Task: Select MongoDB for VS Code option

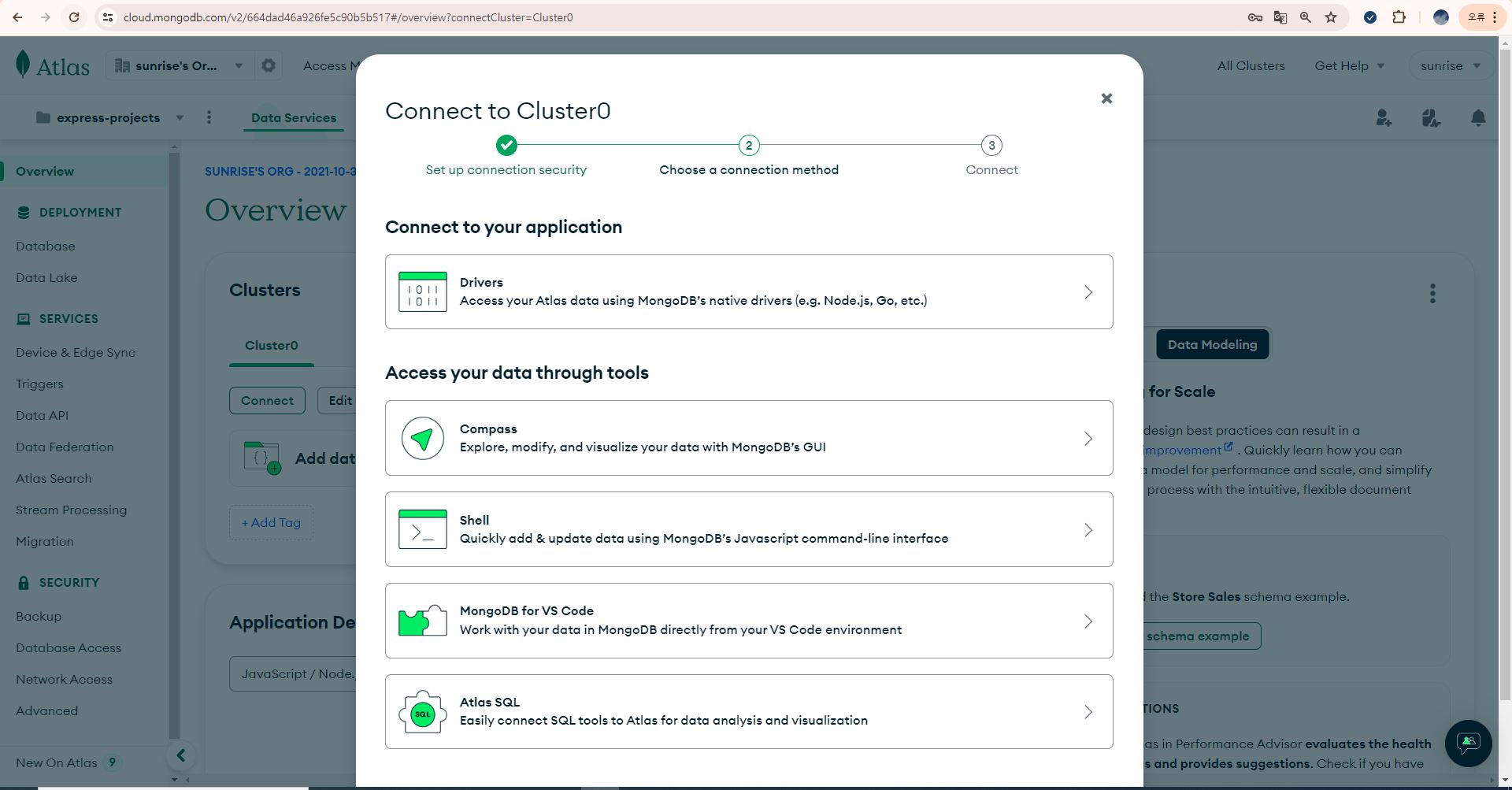Action: coord(749,621)
